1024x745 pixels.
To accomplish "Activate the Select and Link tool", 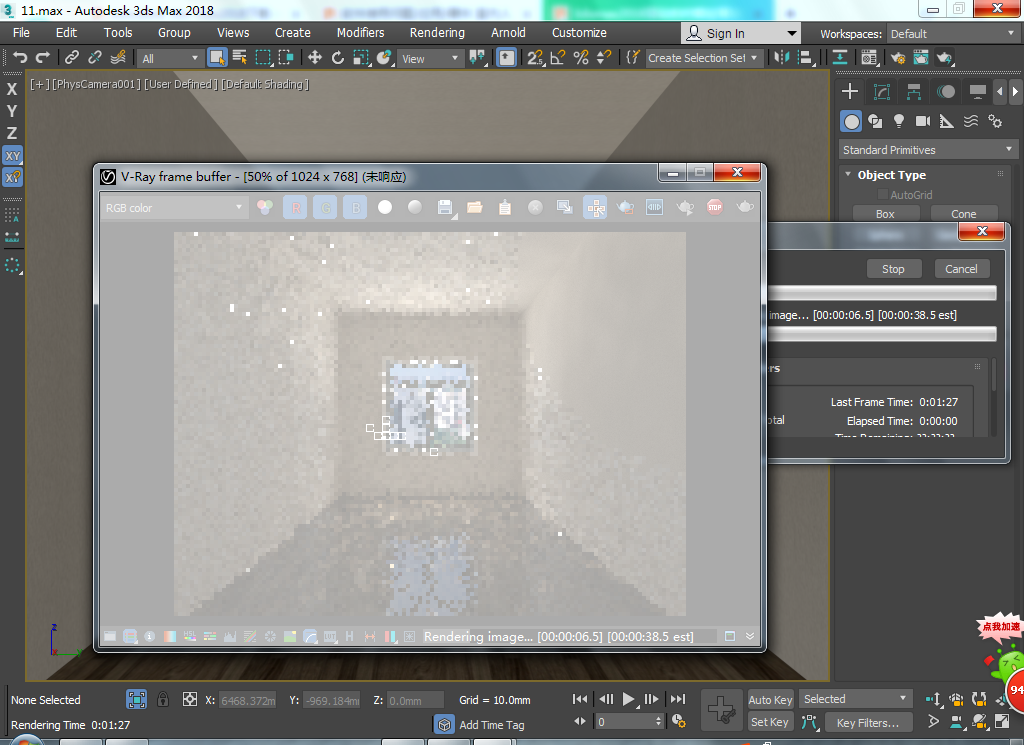I will pos(72,57).
